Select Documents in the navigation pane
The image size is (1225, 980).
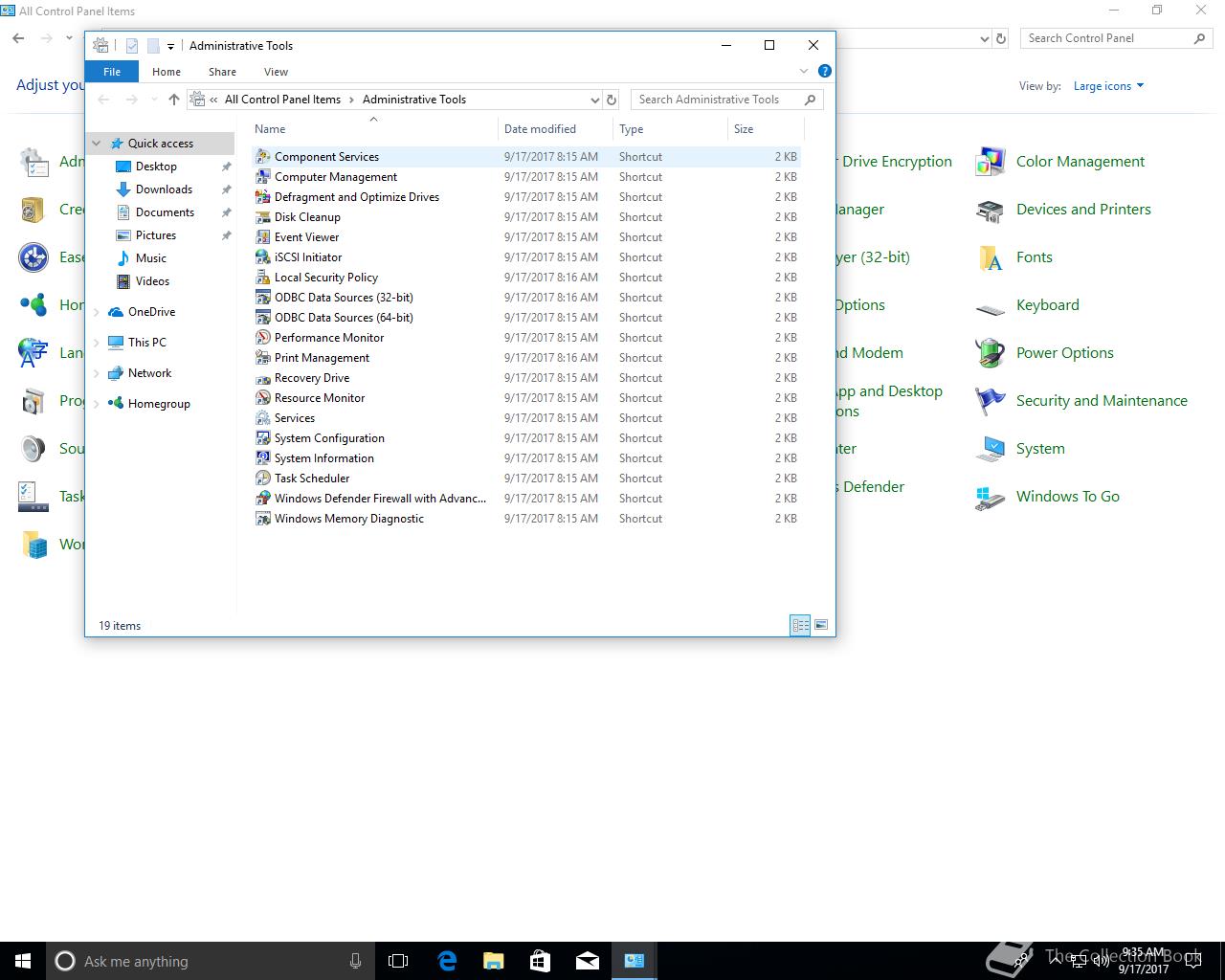click(165, 212)
